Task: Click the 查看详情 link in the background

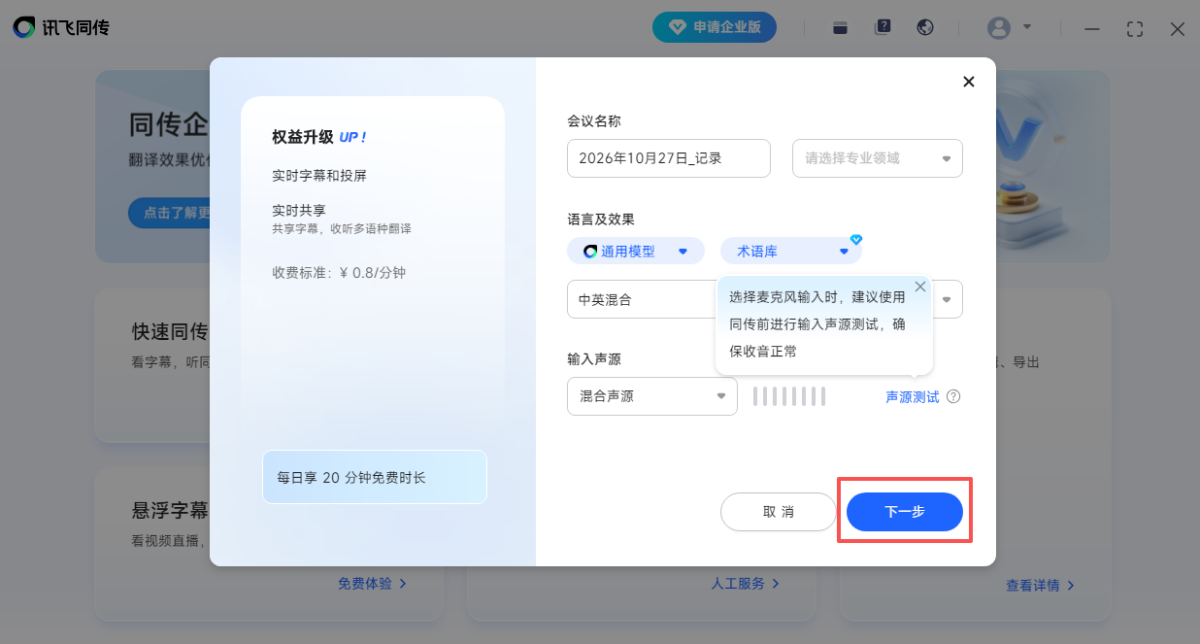Action: [1041, 585]
